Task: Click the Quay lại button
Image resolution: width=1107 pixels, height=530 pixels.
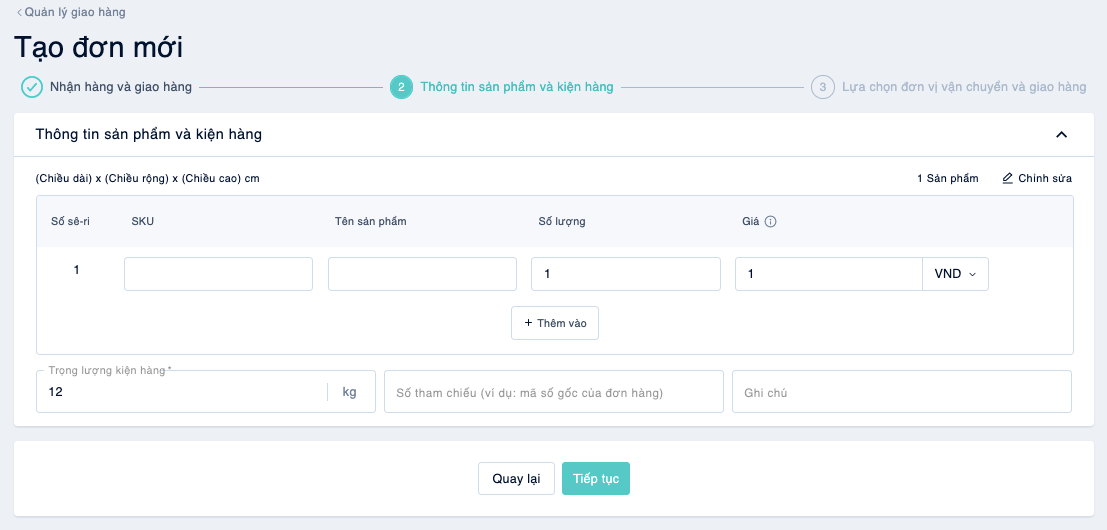Action: point(516,478)
